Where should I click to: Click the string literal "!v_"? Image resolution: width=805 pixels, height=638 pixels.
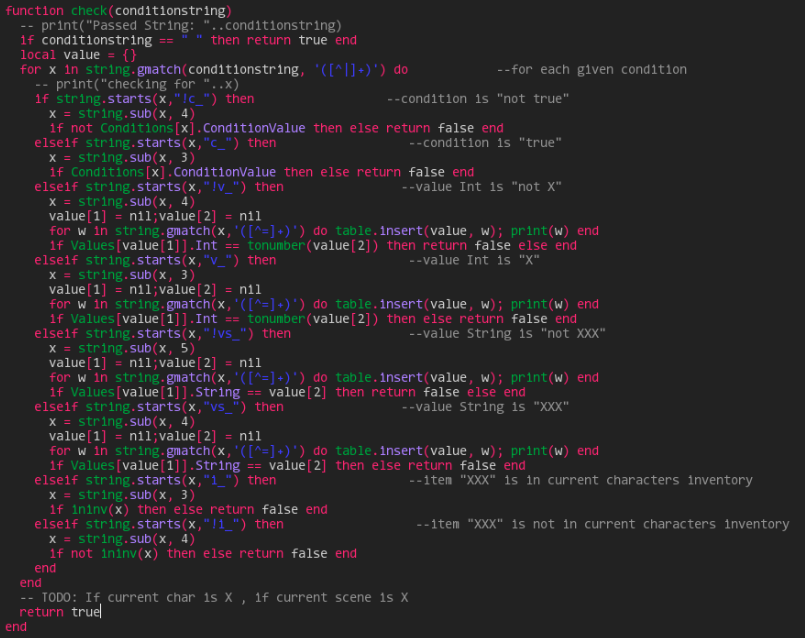coord(221,187)
